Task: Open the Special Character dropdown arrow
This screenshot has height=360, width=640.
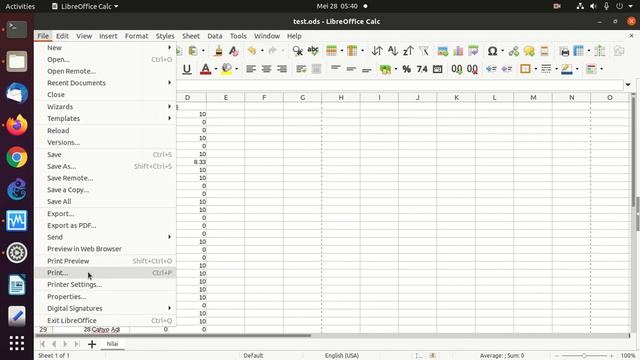Action: (x=502, y=51)
